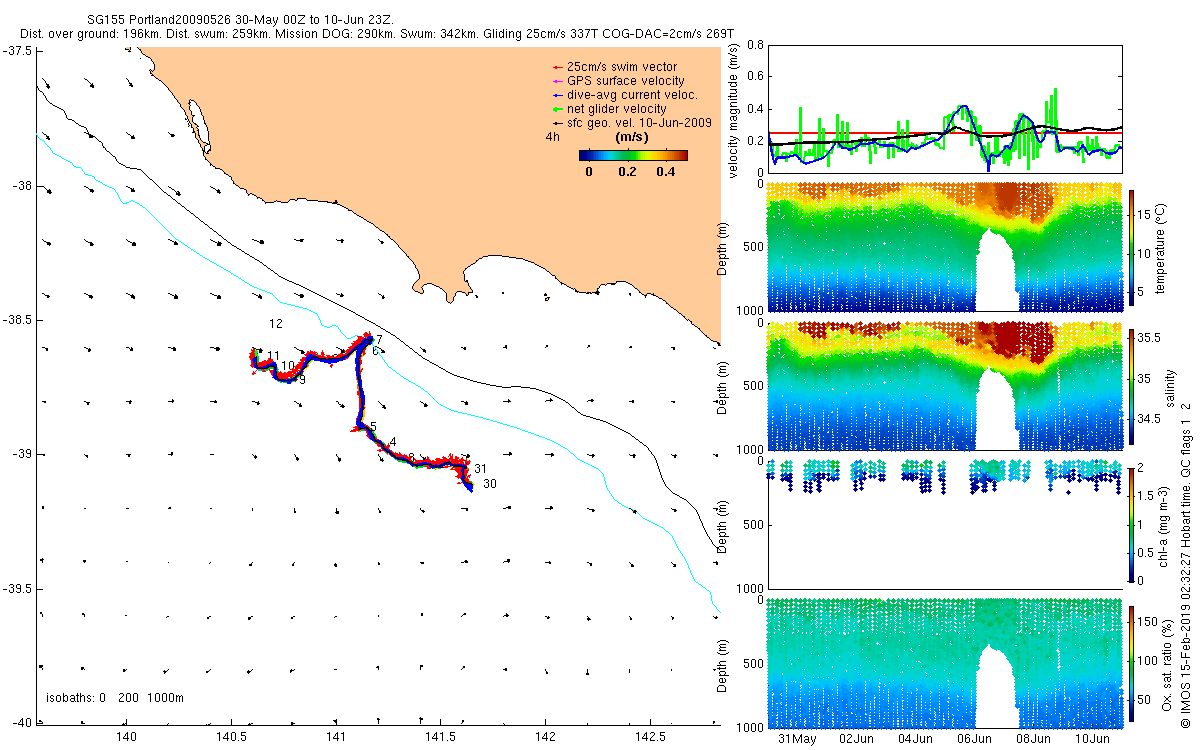Select the 'GPS surface velocity' legend entry
The width and height of the screenshot is (1200, 750).
coord(626,81)
